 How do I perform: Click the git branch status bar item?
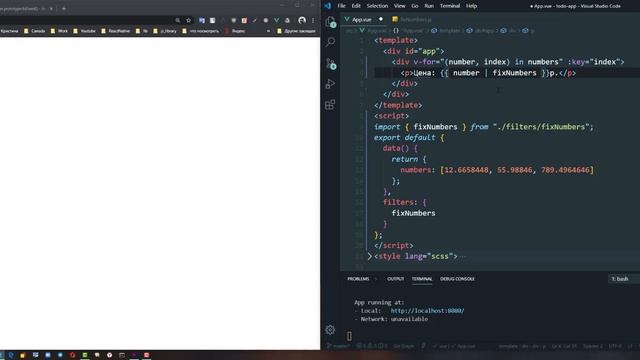click(x=338, y=346)
